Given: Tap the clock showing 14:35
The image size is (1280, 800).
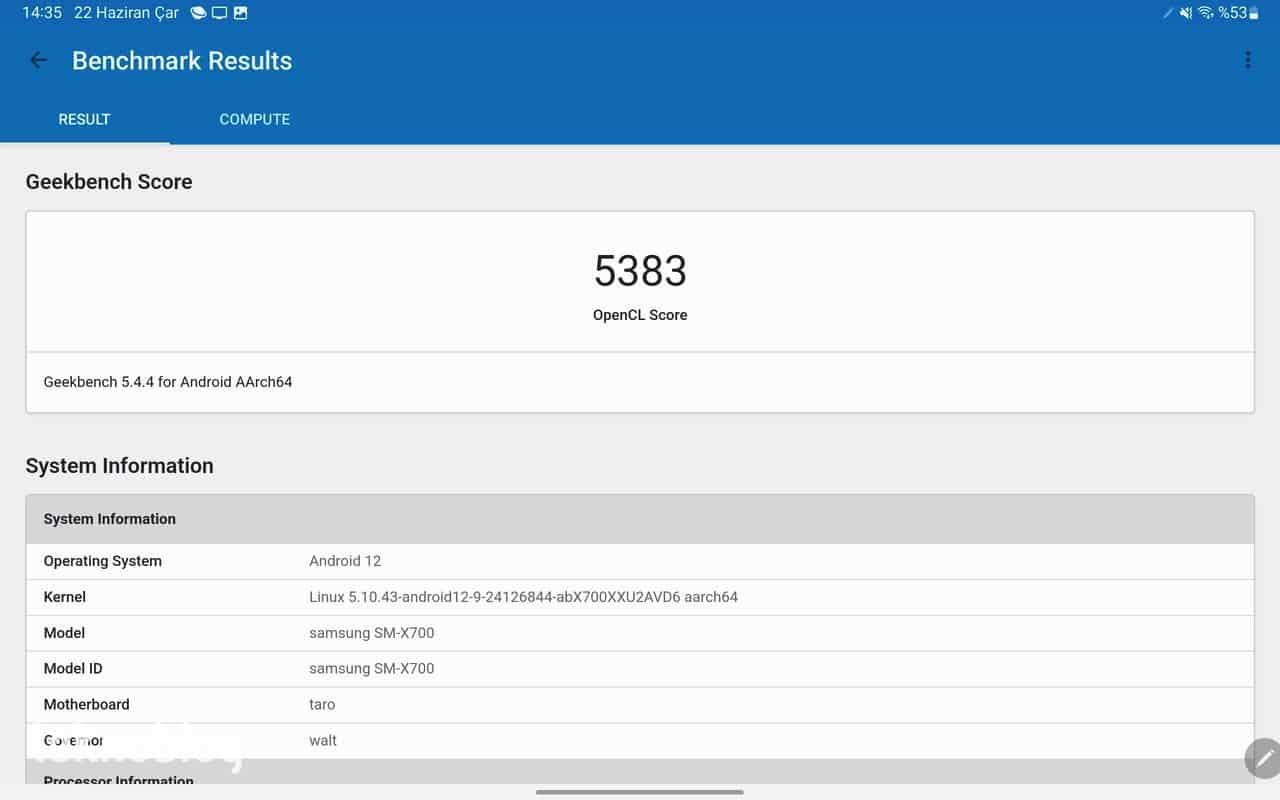Looking at the screenshot, I should (x=42, y=13).
